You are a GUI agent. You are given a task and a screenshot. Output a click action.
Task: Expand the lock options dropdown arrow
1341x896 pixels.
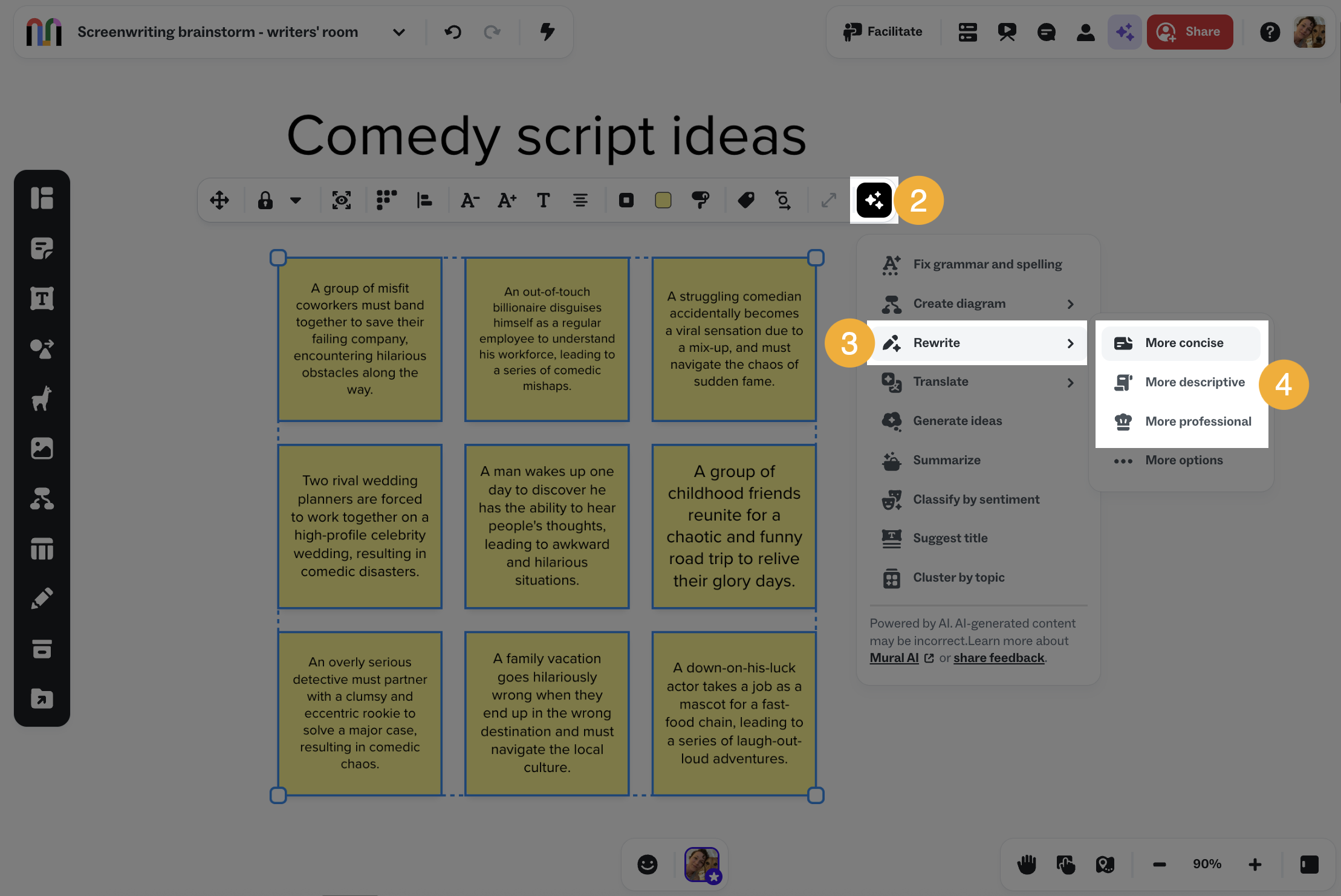click(x=296, y=200)
